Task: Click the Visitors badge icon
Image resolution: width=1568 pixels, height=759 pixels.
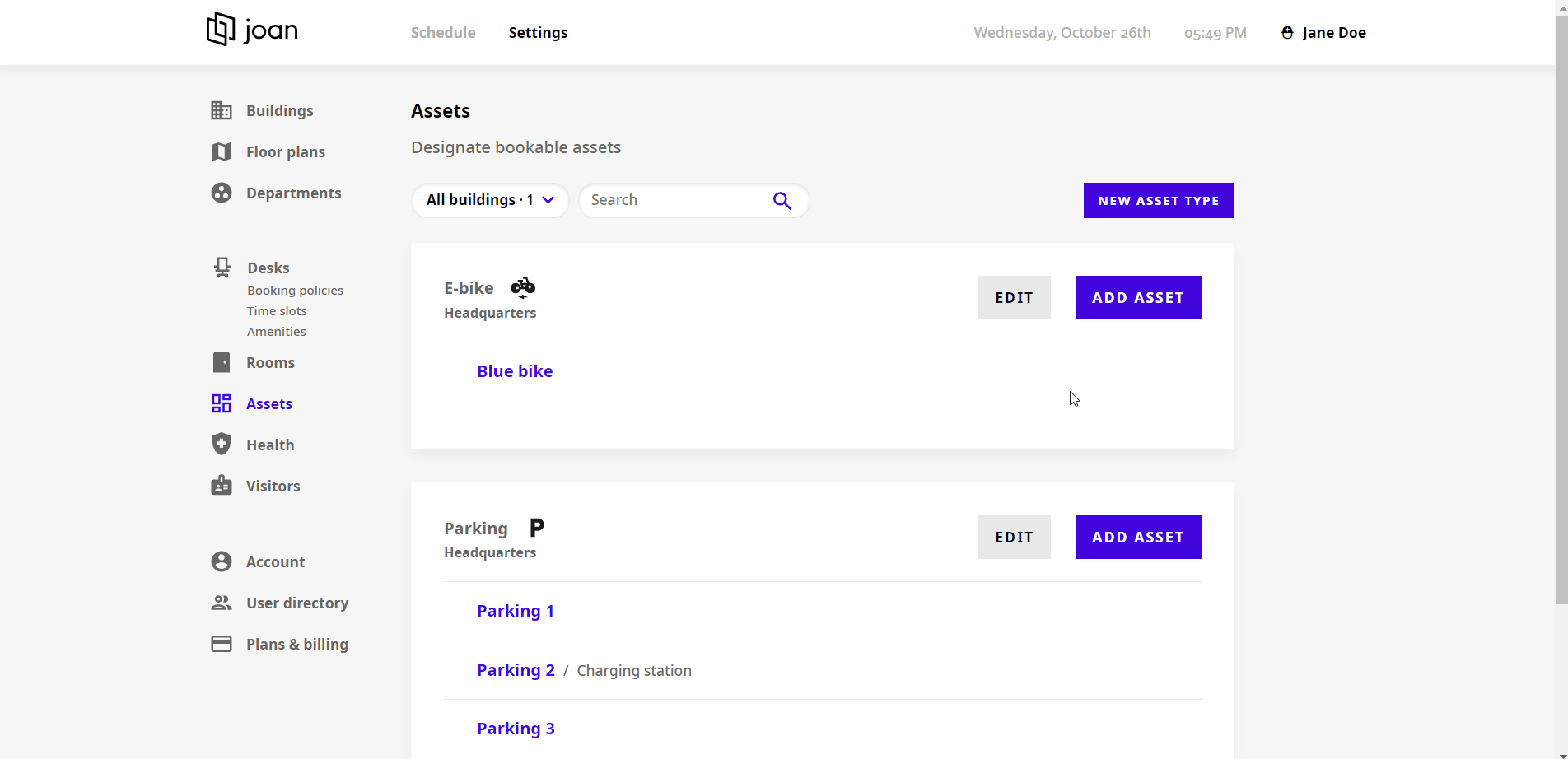Action: pos(221,486)
